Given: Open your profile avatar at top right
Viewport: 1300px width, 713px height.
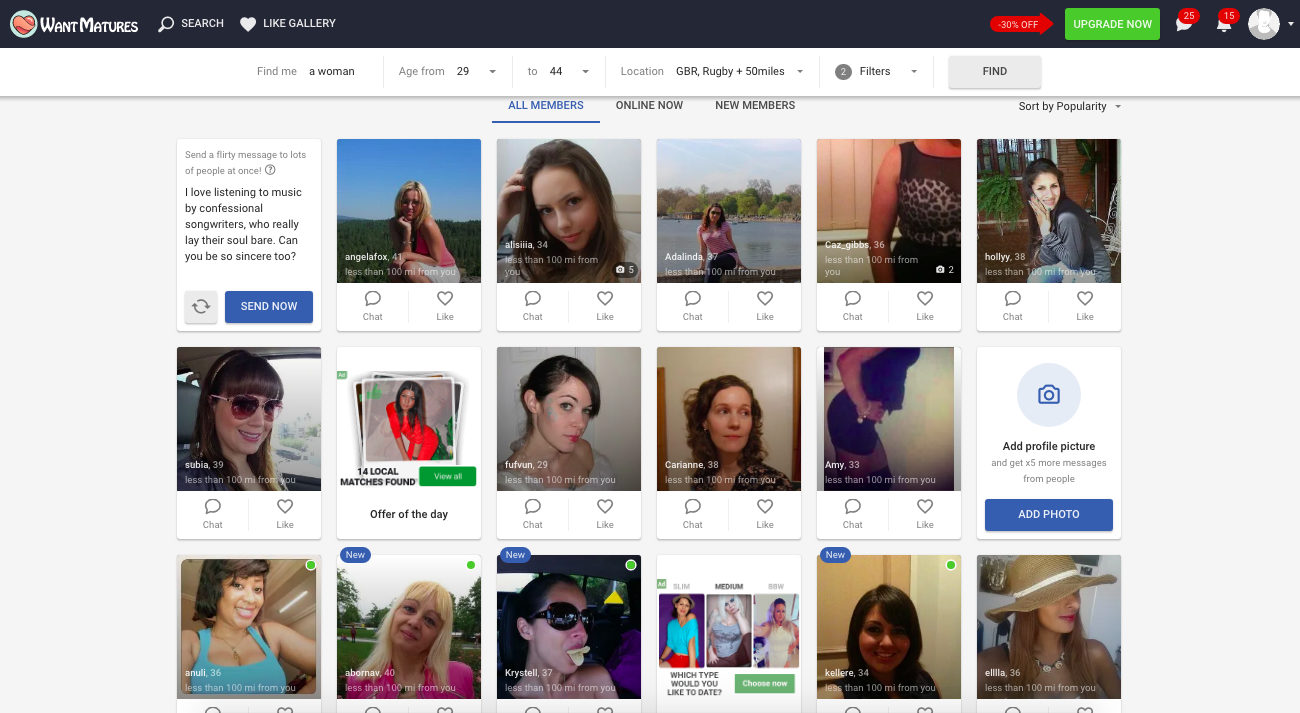Looking at the screenshot, I should [1264, 23].
